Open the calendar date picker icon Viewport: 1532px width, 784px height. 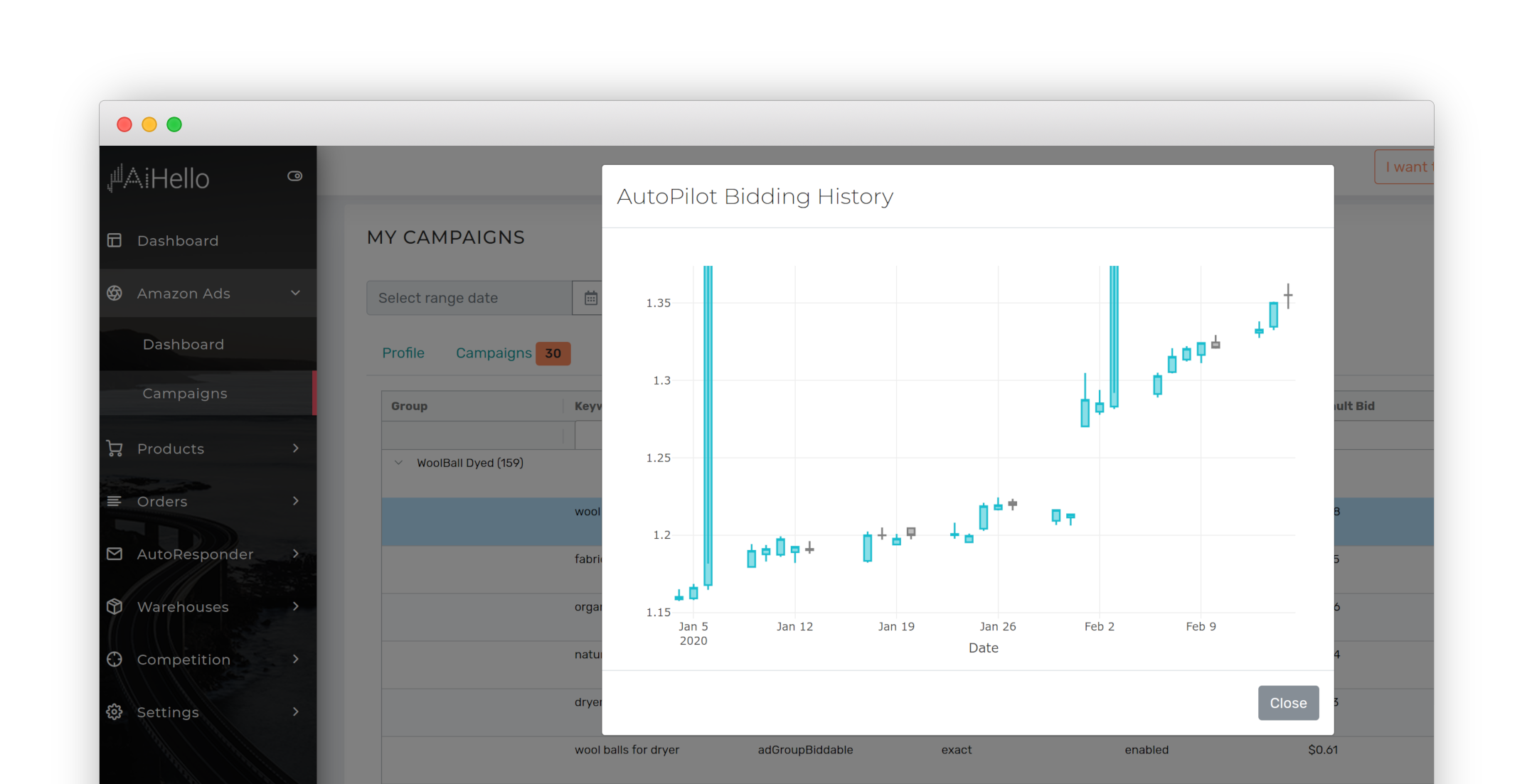(590, 298)
